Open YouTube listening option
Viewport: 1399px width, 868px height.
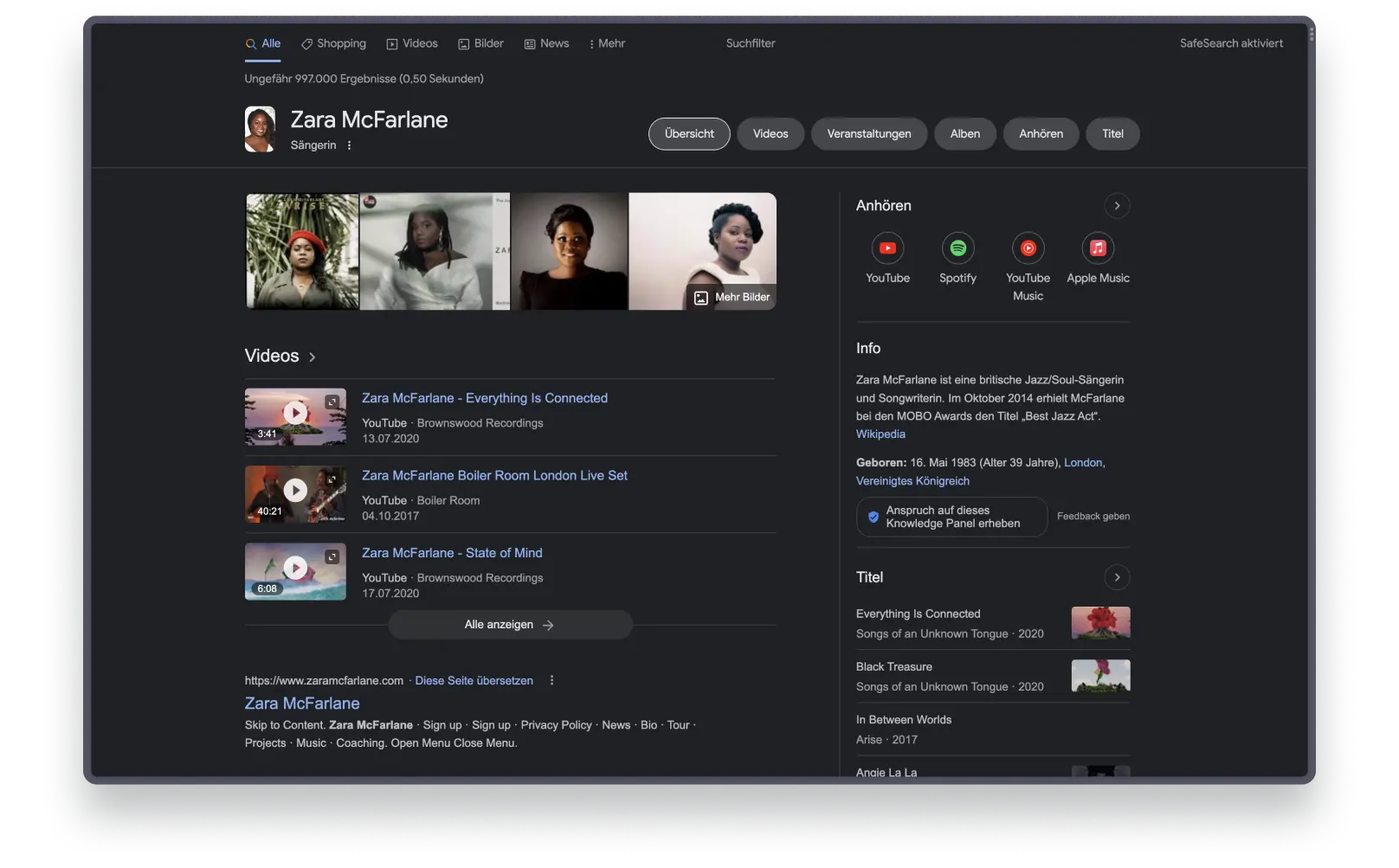887,259
